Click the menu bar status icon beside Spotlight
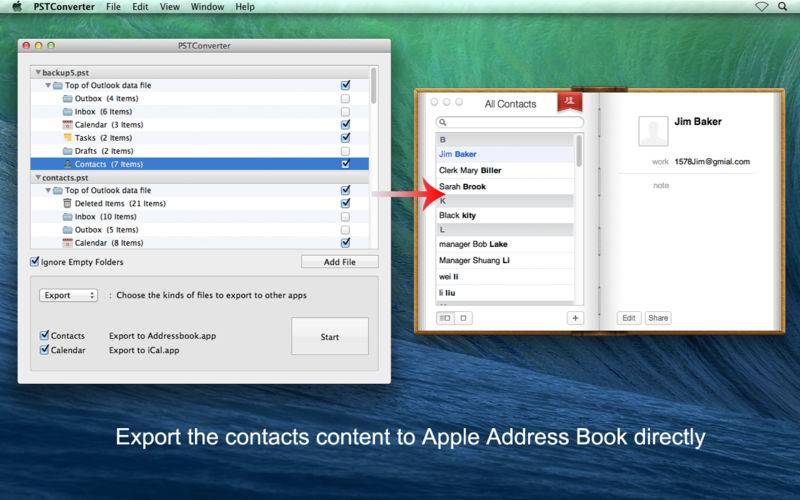The image size is (800, 500). 761,7
